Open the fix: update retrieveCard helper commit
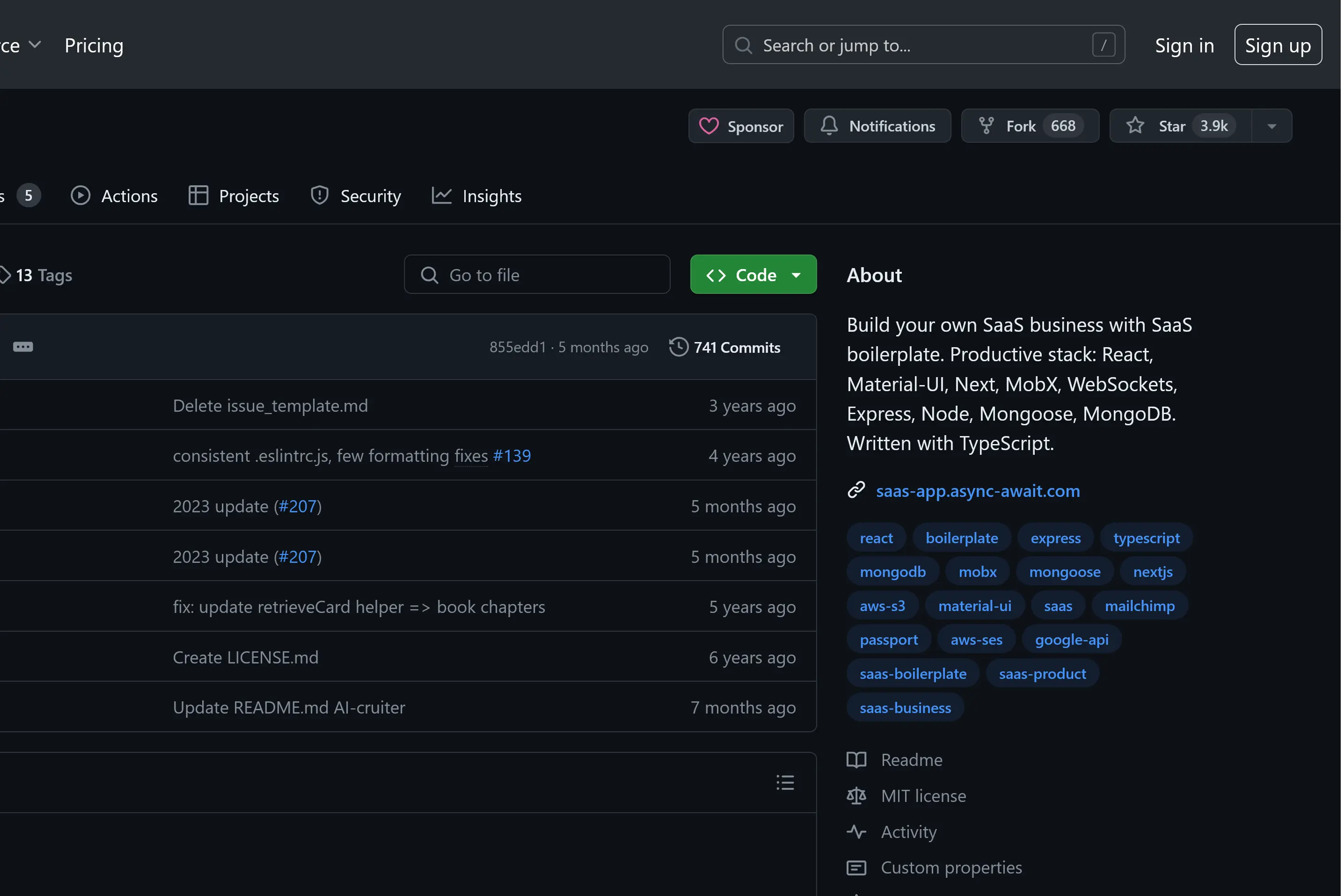This screenshot has width=1344, height=896. pos(359,606)
